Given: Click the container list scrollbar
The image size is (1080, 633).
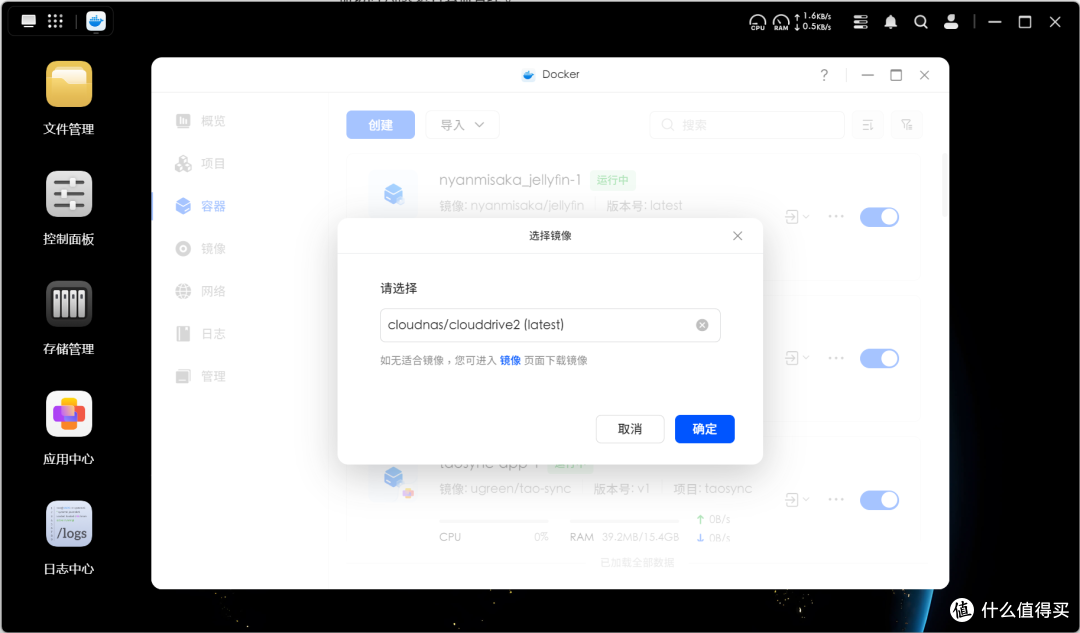Looking at the screenshot, I should pyautogui.click(x=944, y=186).
